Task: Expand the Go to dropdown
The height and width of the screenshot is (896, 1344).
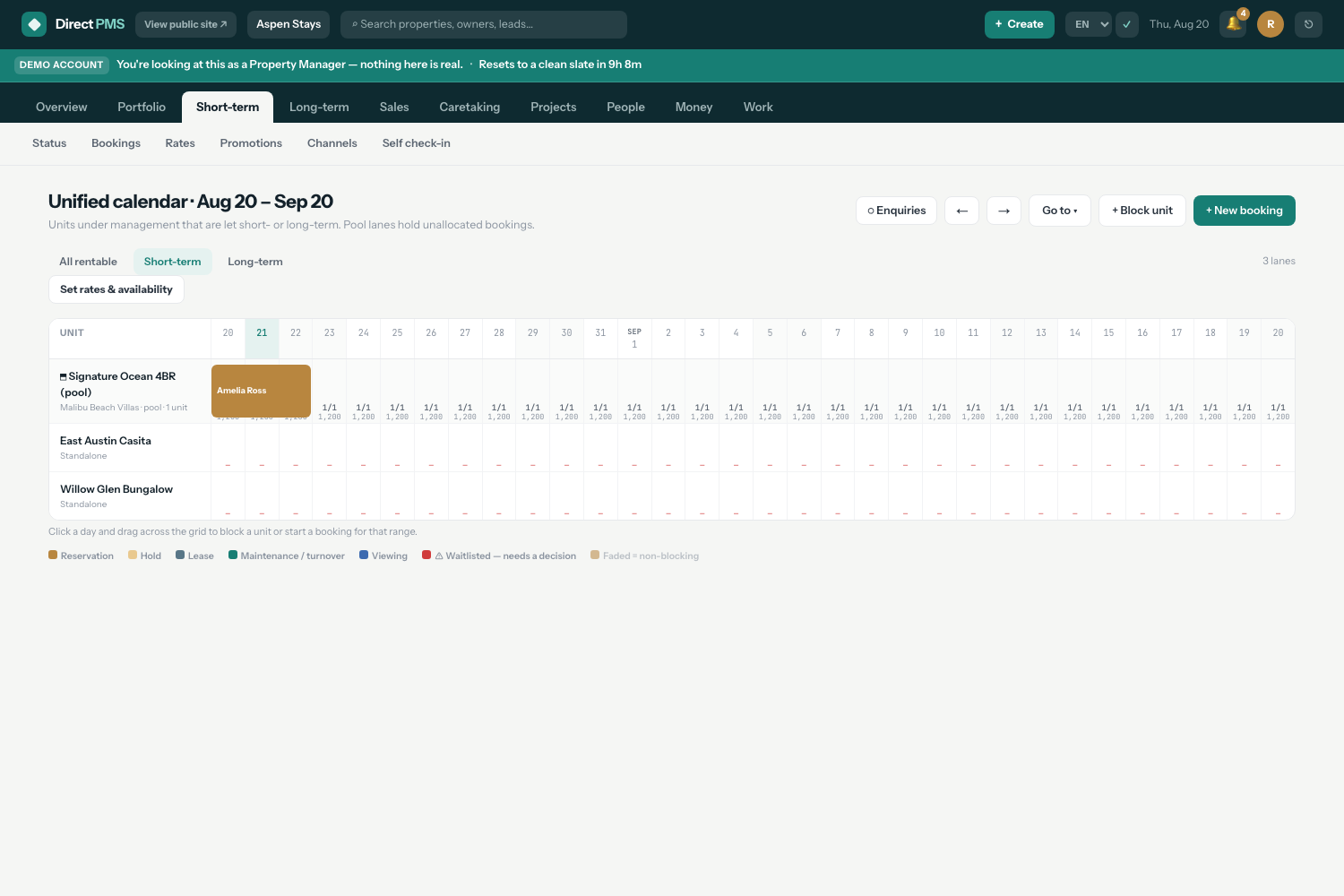Action: (1060, 211)
